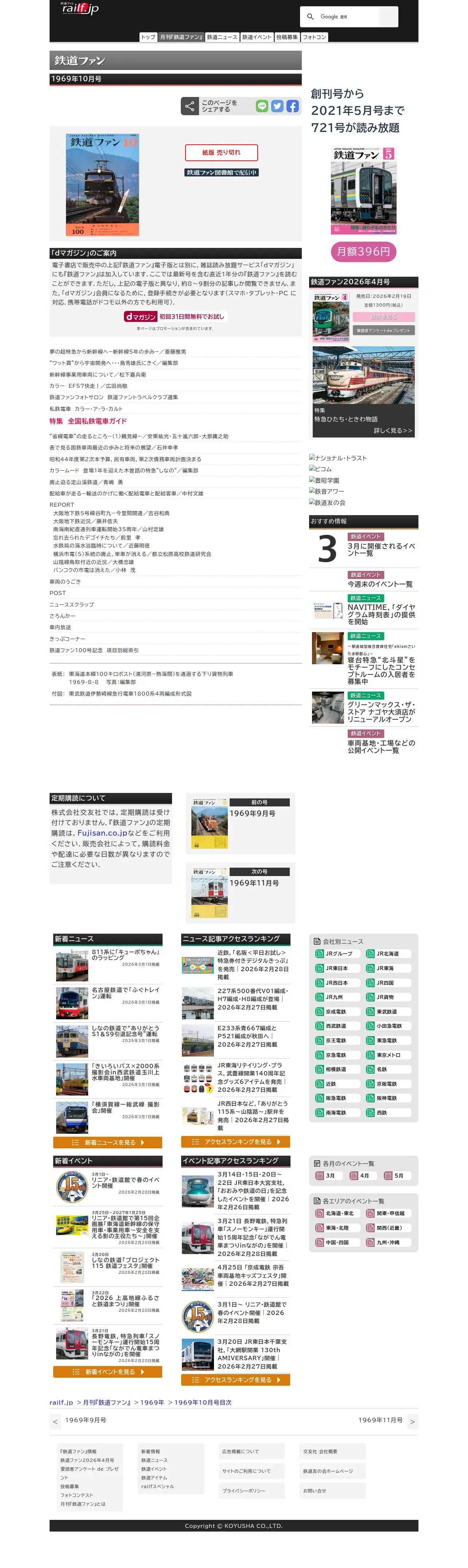Click the icon beside 九州・沖縄 area

point(370,1242)
